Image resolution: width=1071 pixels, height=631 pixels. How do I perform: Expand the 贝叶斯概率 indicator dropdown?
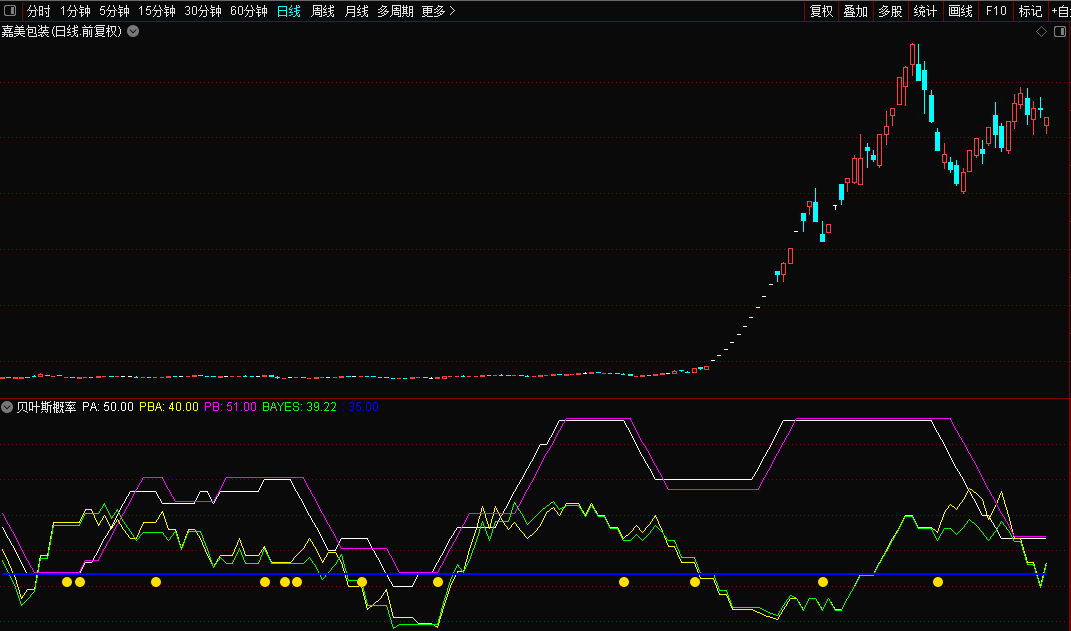click(x=8, y=408)
